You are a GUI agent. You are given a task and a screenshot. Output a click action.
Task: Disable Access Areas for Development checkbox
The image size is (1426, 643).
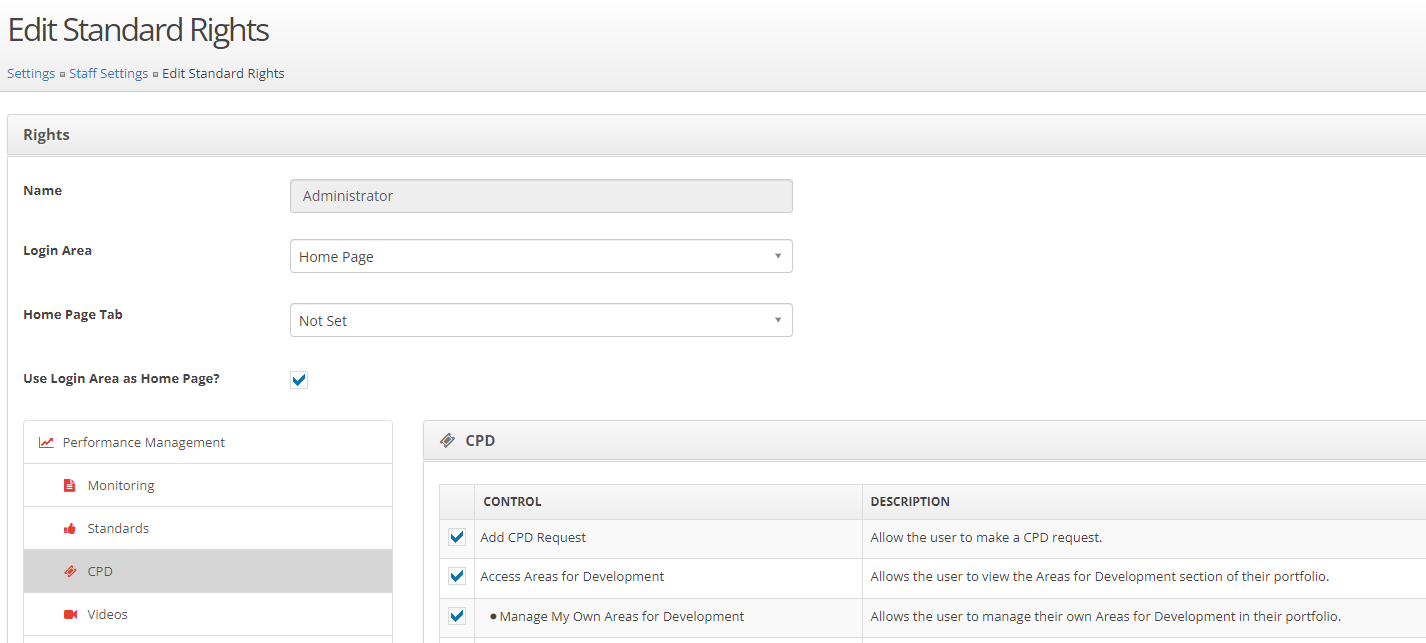[x=457, y=576]
